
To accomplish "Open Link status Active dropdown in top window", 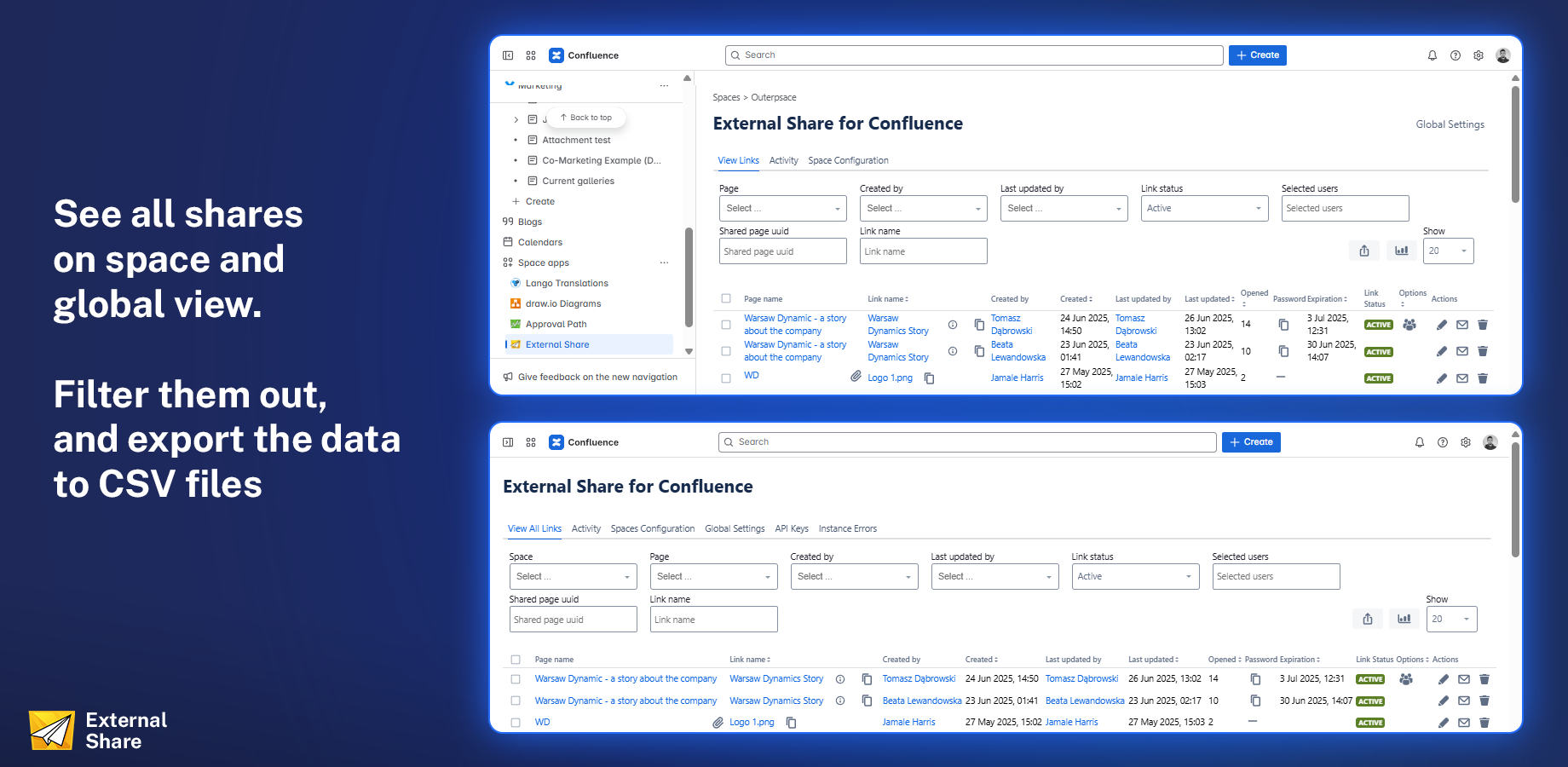I will pos(1205,208).
